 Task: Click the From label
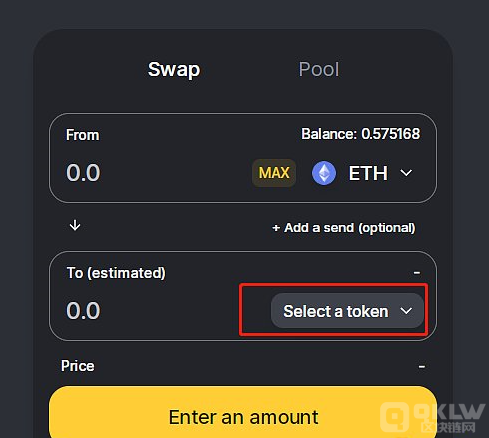(82, 135)
